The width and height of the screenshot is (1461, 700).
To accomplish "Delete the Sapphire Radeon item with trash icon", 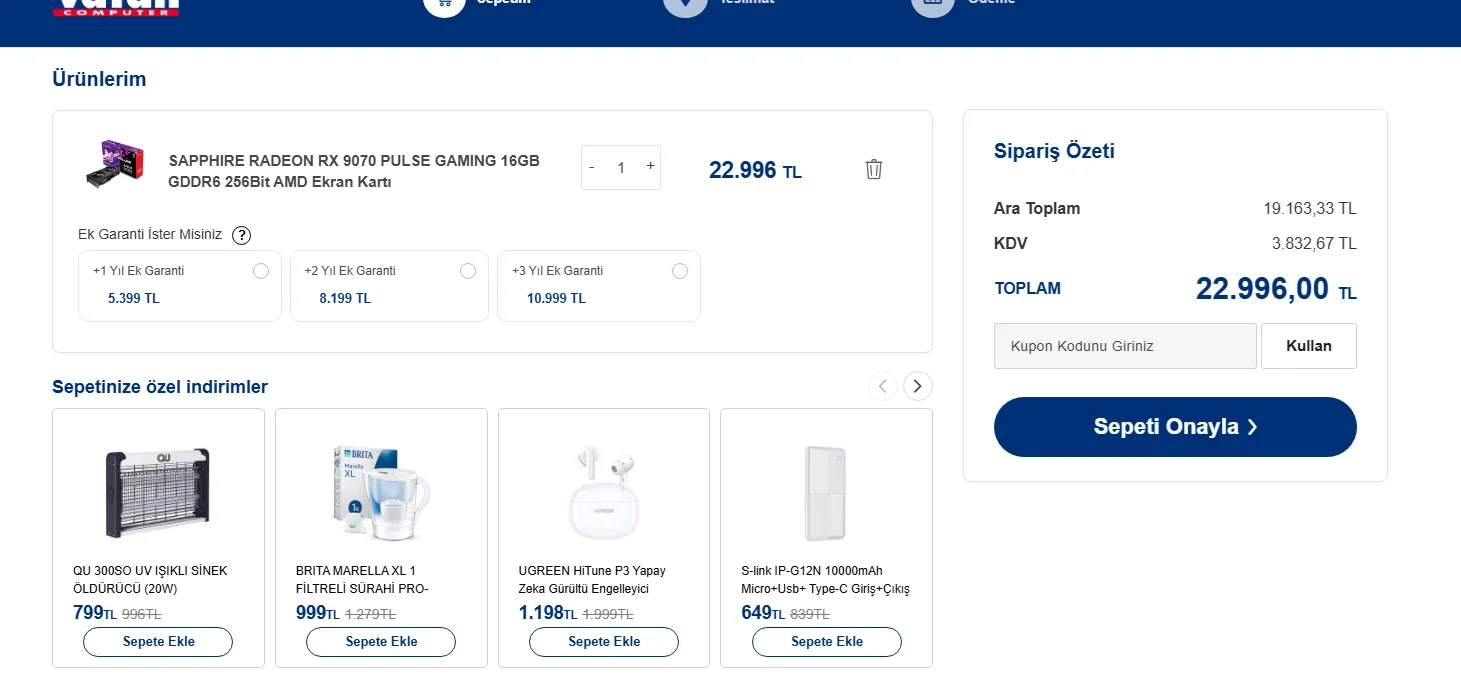I will point(874,169).
